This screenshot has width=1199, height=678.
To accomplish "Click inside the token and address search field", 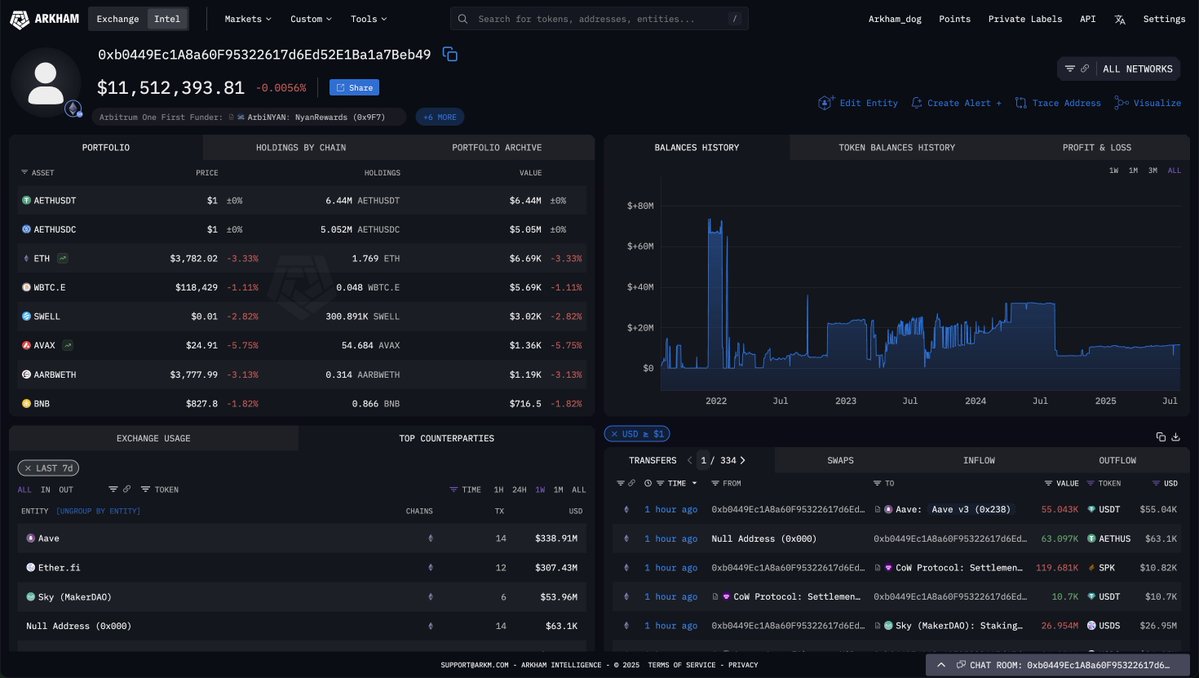I will (599, 19).
